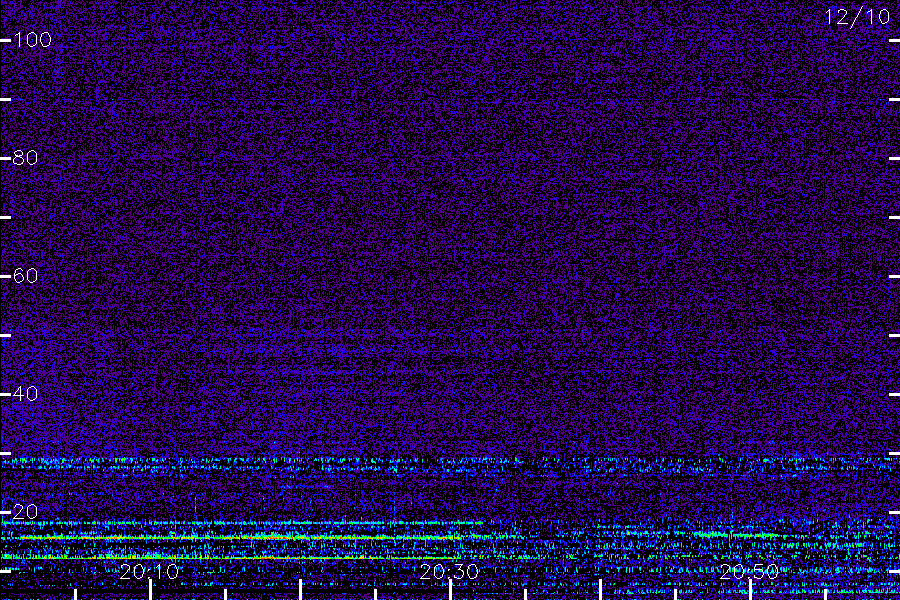Click the 20:10 time label
900x600 pixels.
[x=149, y=571]
